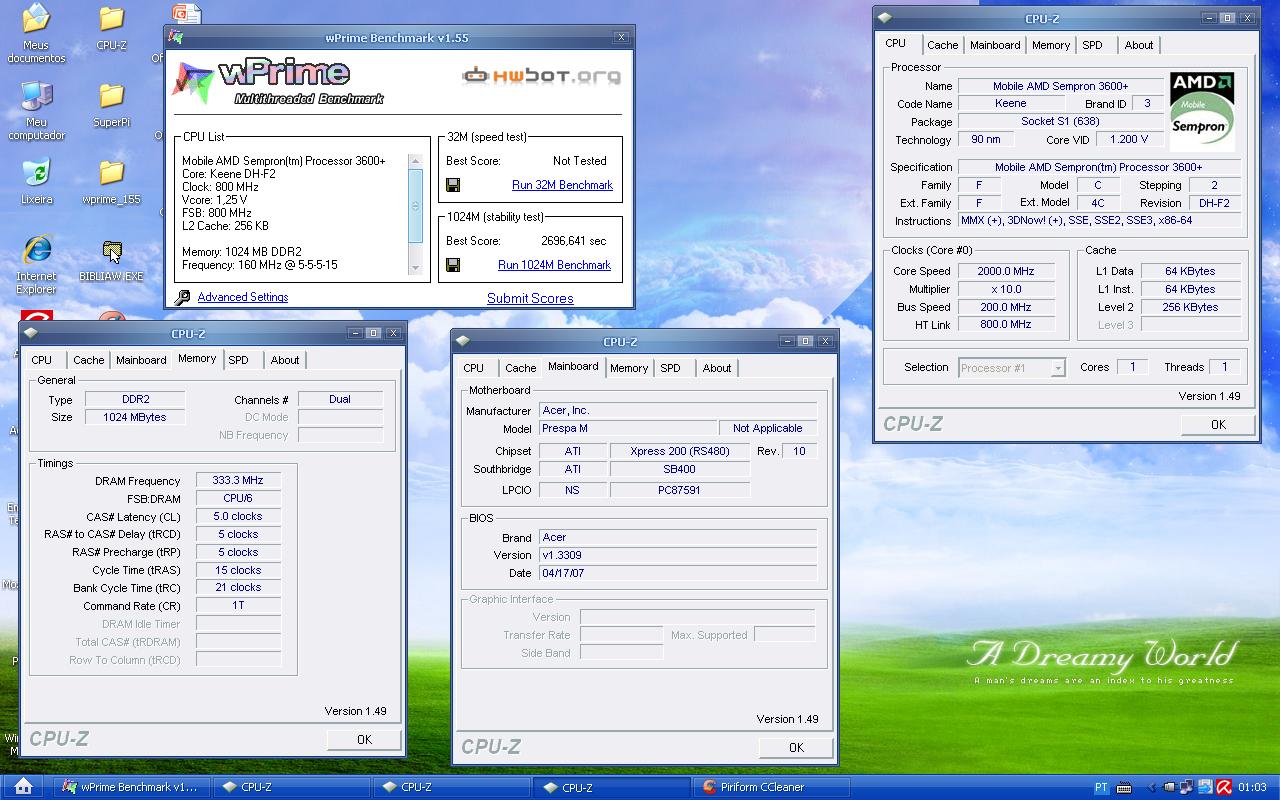Screen dimensions: 1280x800
Task: Click the PT language indicator in taskbar
Action: click(1101, 787)
